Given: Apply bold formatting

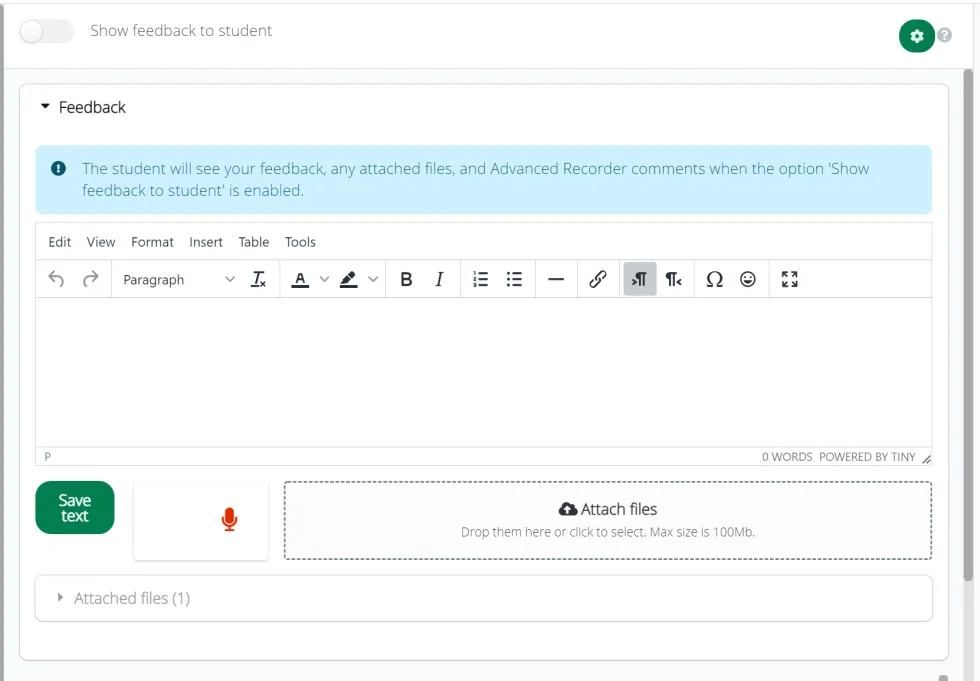Looking at the screenshot, I should point(406,280).
